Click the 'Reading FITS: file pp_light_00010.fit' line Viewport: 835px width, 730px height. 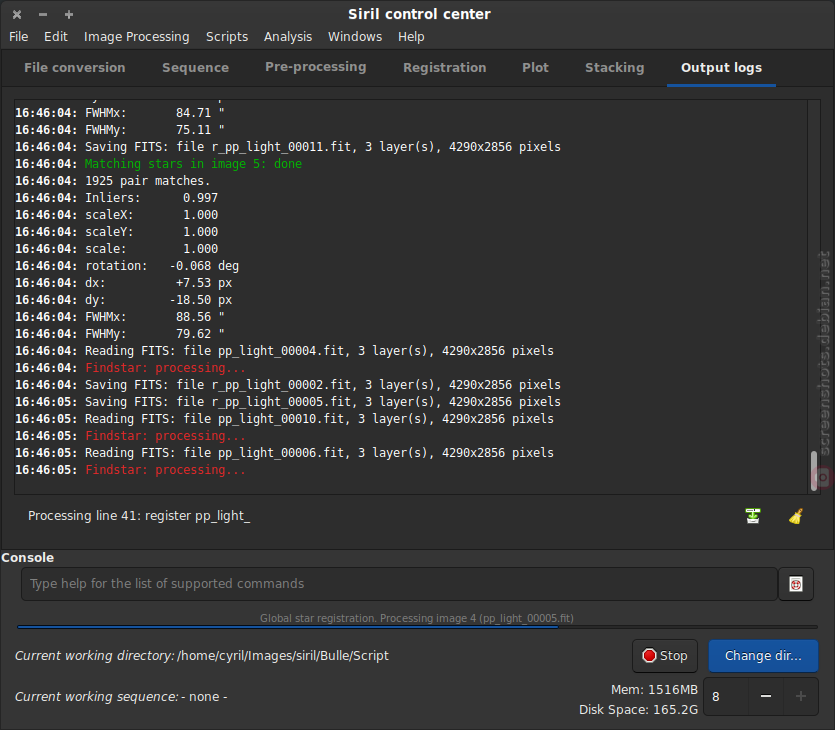click(319, 419)
